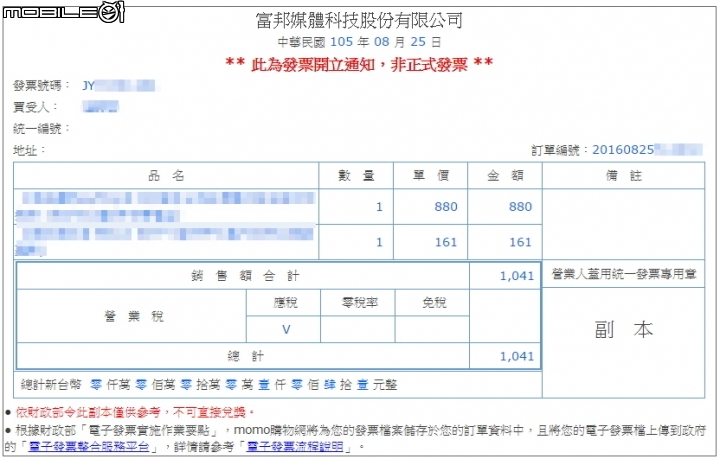Click the 銷售額合計 label
This screenshot has width=720, height=459.
(x=245, y=276)
